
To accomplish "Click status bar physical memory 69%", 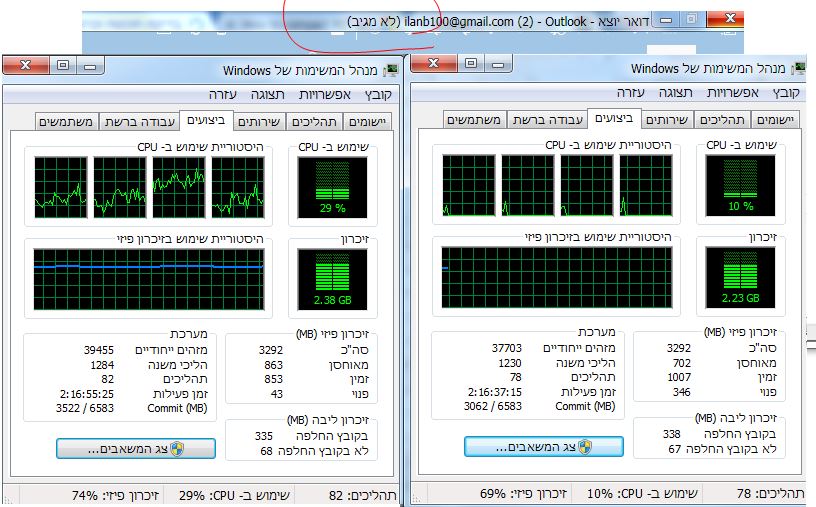I will click(523, 493).
